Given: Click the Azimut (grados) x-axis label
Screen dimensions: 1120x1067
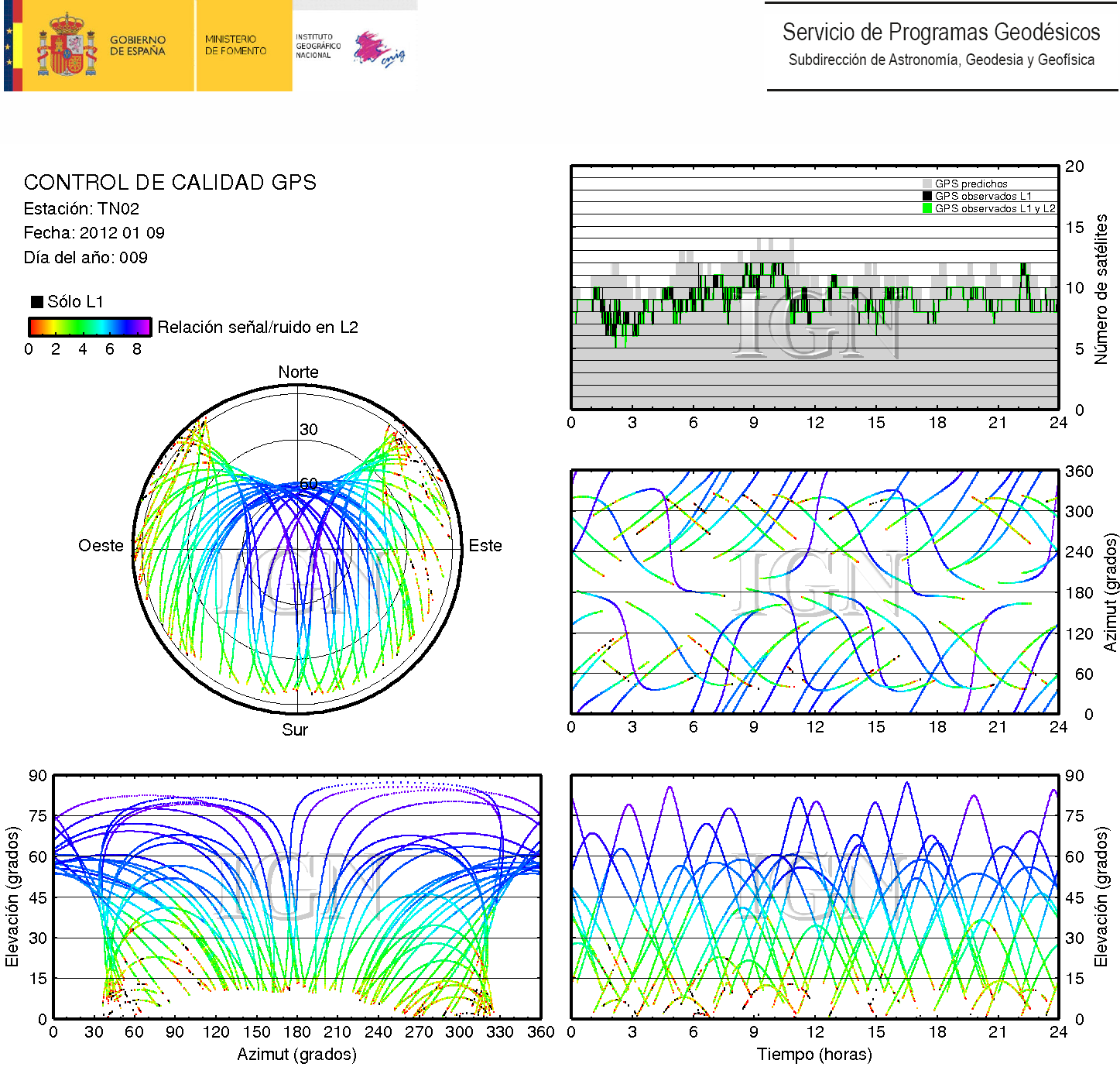Looking at the screenshot, I should click(296, 1055).
